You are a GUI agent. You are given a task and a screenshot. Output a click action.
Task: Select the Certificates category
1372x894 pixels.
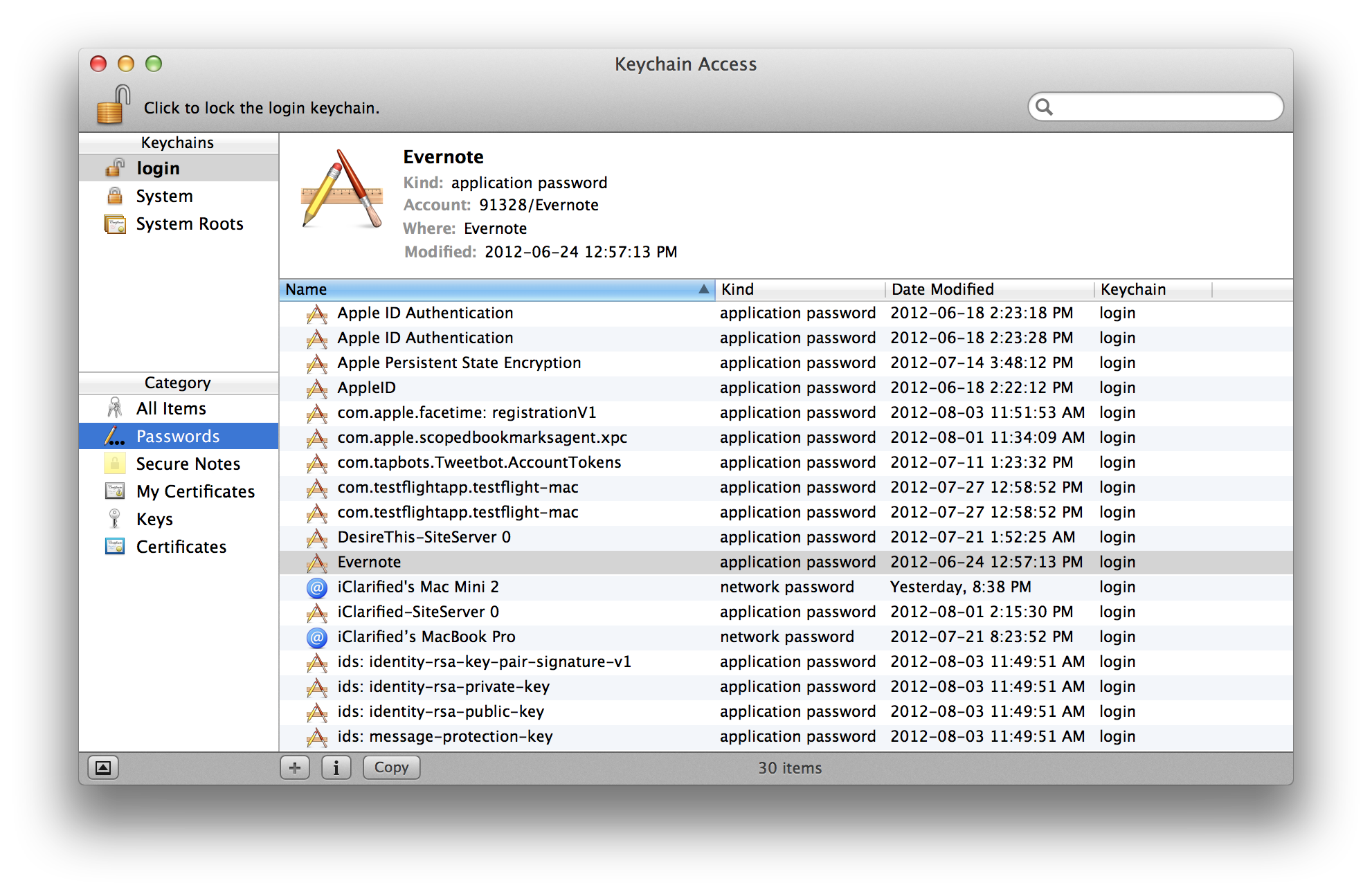coord(179,547)
